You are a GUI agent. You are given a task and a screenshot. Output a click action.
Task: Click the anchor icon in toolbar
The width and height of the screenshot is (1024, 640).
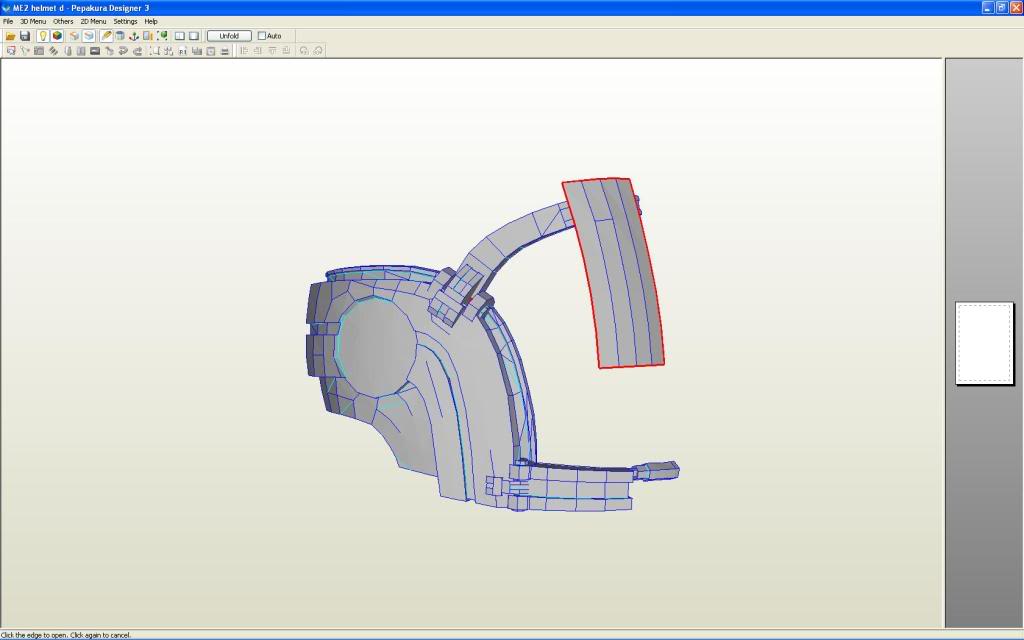134,36
